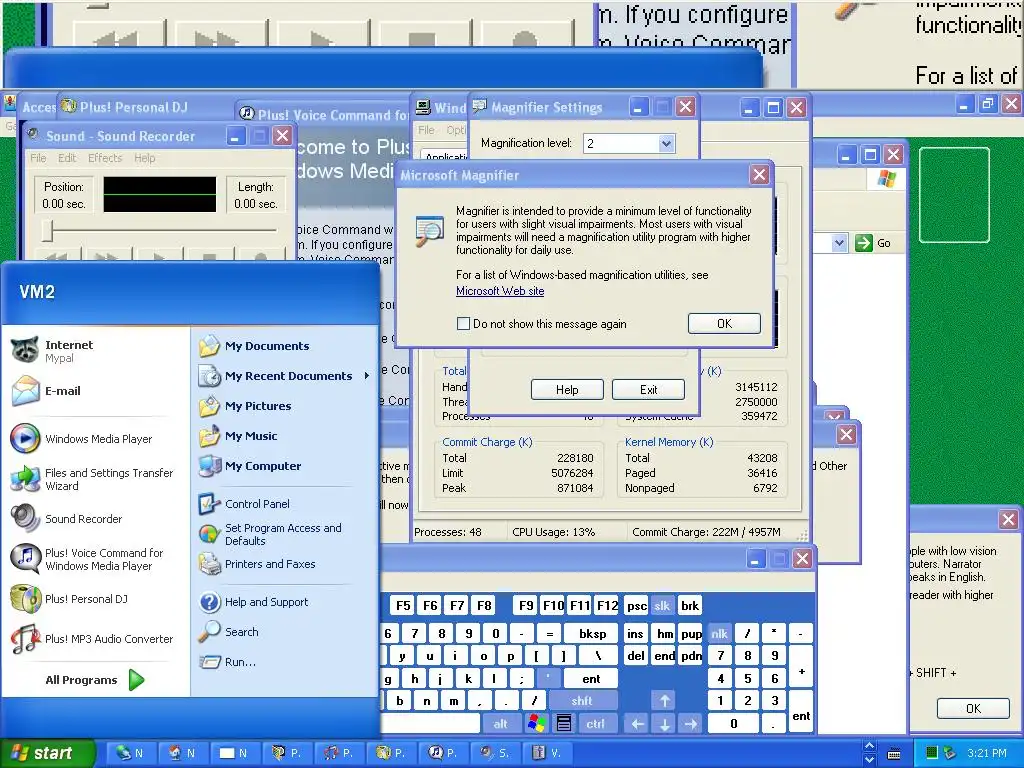Click the taskbar toolbar scroll-up arrow
This screenshot has width=1024, height=768.
click(869, 746)
